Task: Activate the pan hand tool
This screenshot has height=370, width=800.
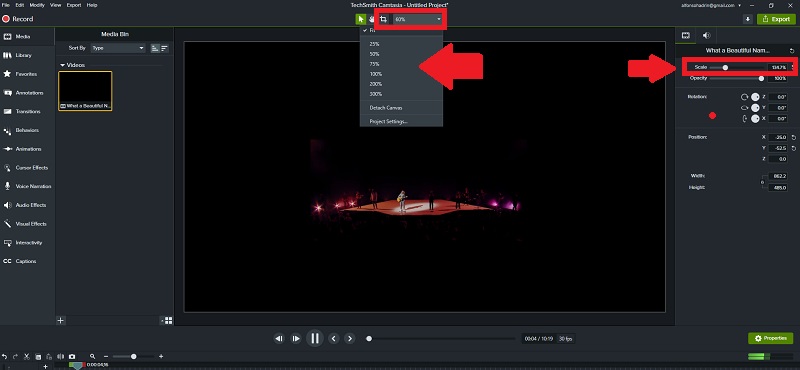Action: [371, 19]
